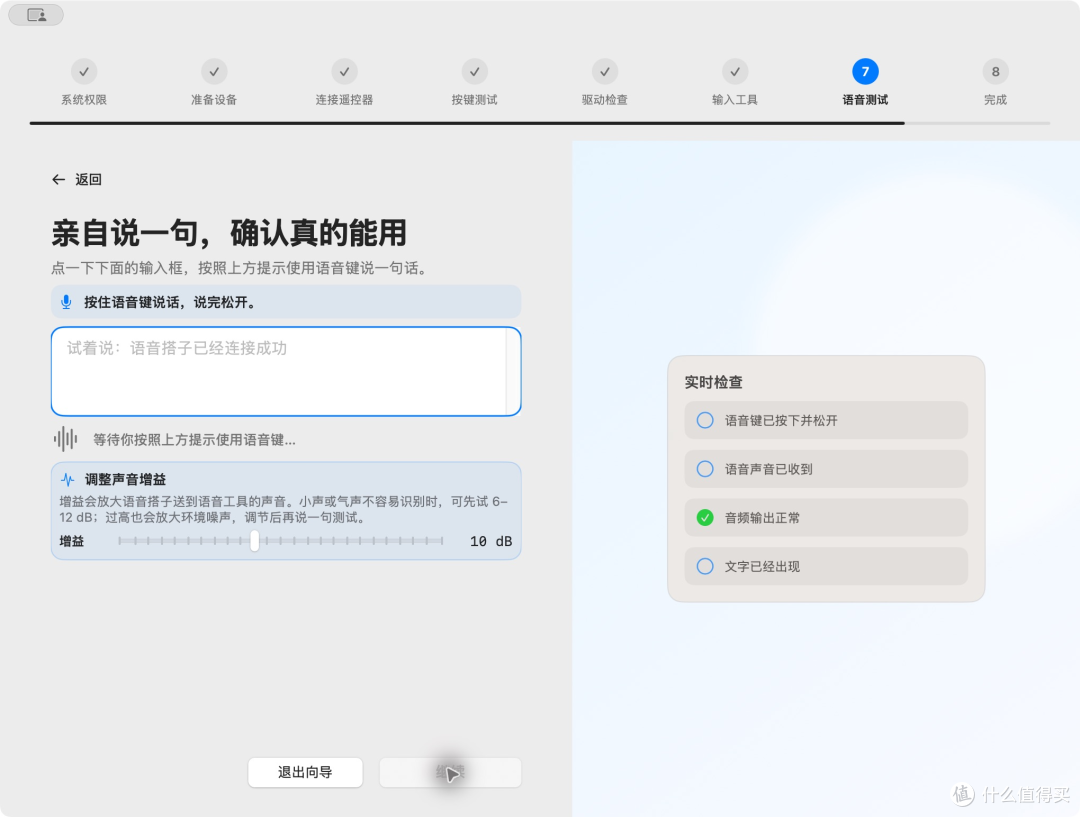Click the 连接遥控器 step checkmark icon
Image resolution: width=1080 pixels, height=817 pixels.
click(x=344, y=72)
